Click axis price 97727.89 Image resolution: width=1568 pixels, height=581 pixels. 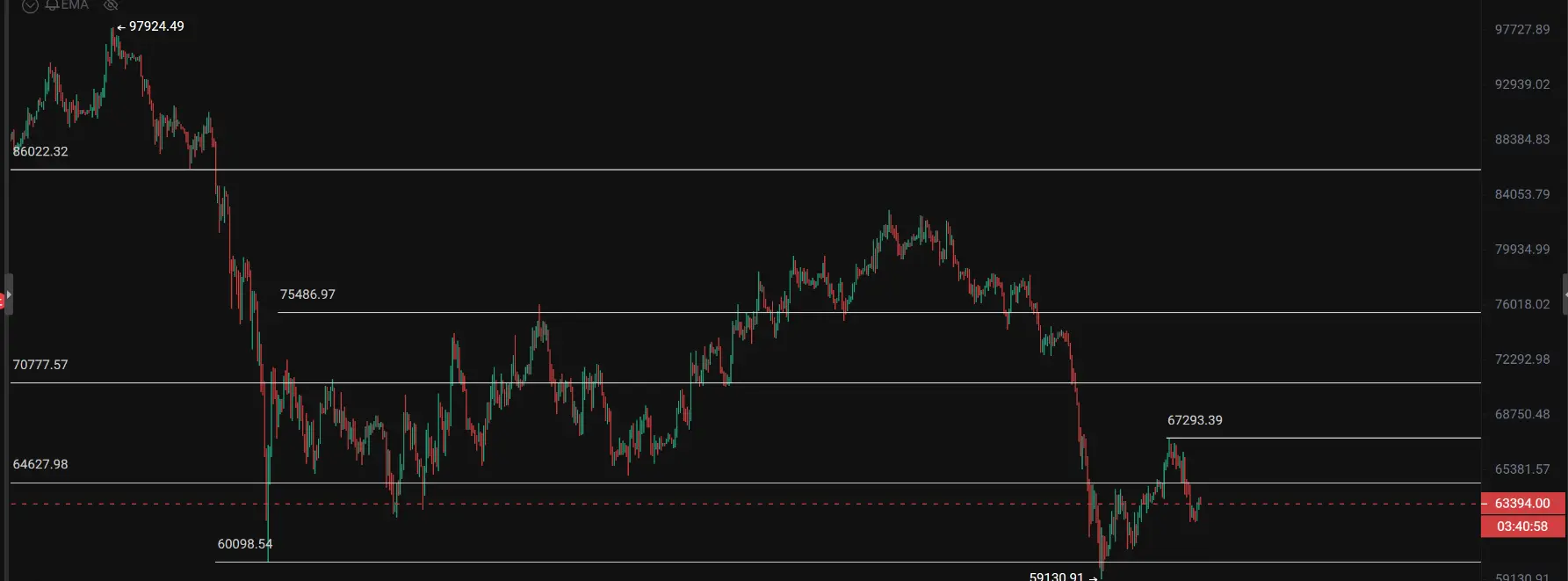tap(1522, 30)
